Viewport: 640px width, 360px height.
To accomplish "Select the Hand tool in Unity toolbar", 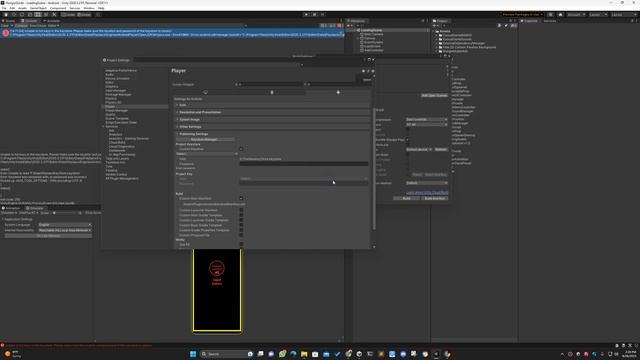I will click(6, 15).
